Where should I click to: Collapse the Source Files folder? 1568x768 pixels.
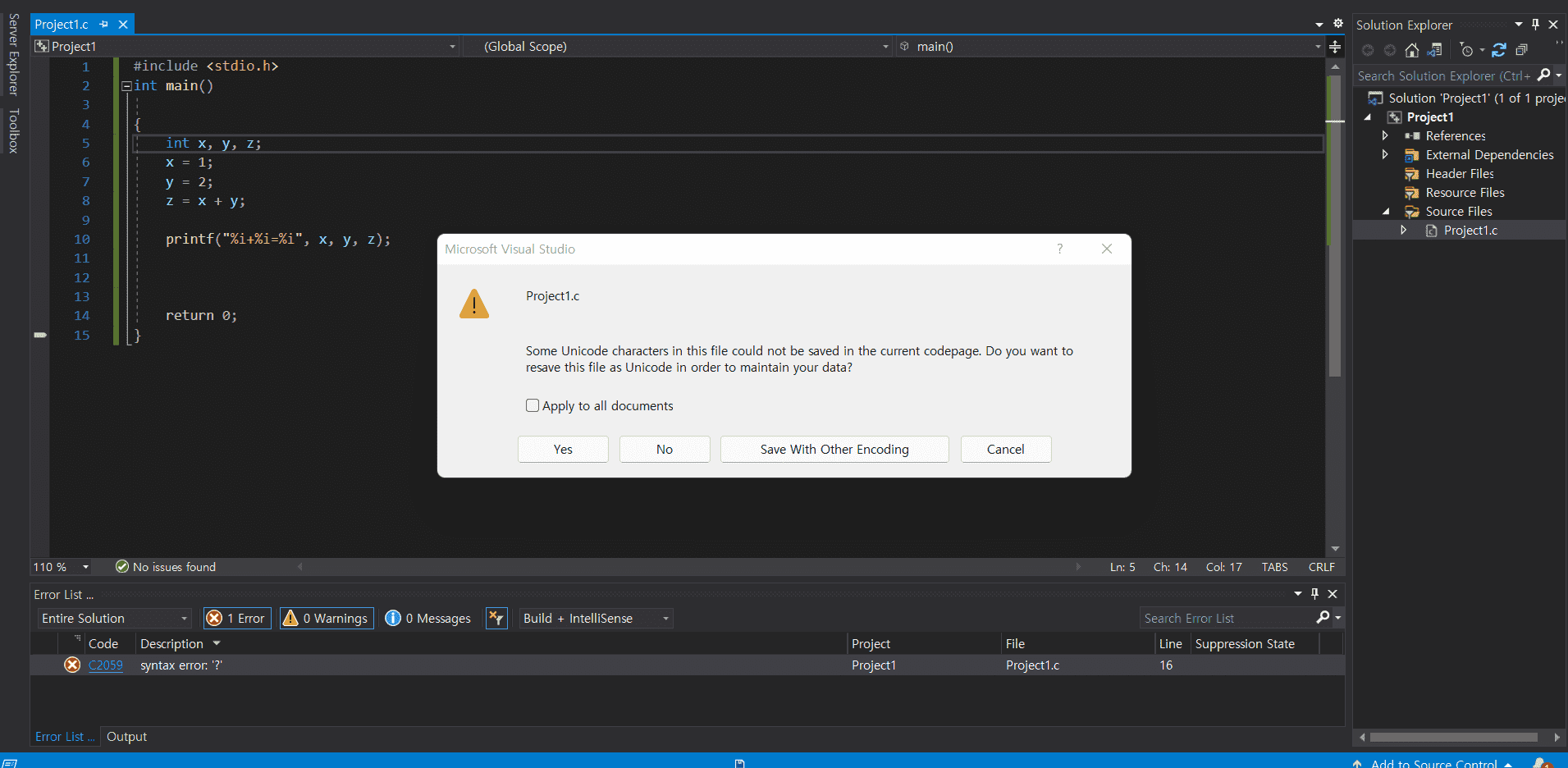[1385, 212]
